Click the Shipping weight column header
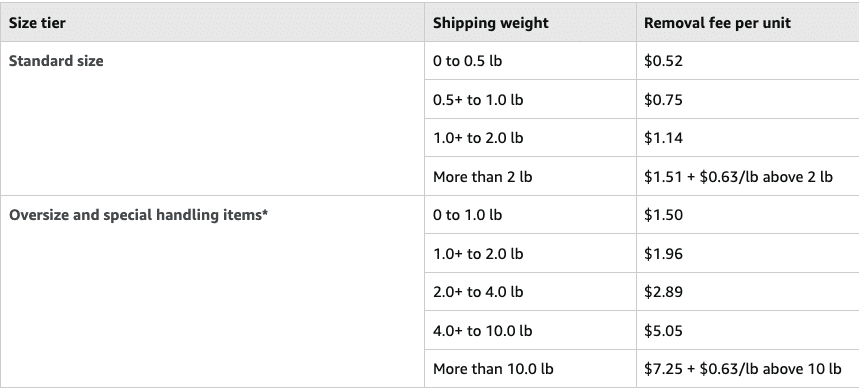This screenshot has height=389, width=859. click(x=530, y=22)
